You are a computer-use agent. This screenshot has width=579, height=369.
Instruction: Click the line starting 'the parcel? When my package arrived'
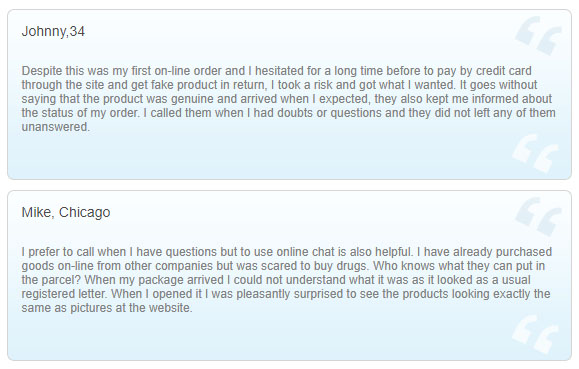click(x=276, y=280)
